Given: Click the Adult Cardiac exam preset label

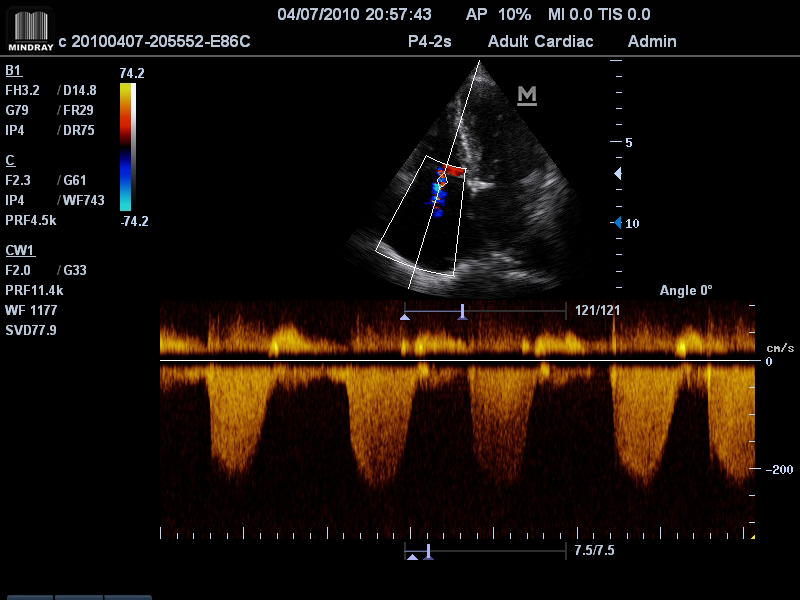Looking at the screenshot, I should click(540, 42).
